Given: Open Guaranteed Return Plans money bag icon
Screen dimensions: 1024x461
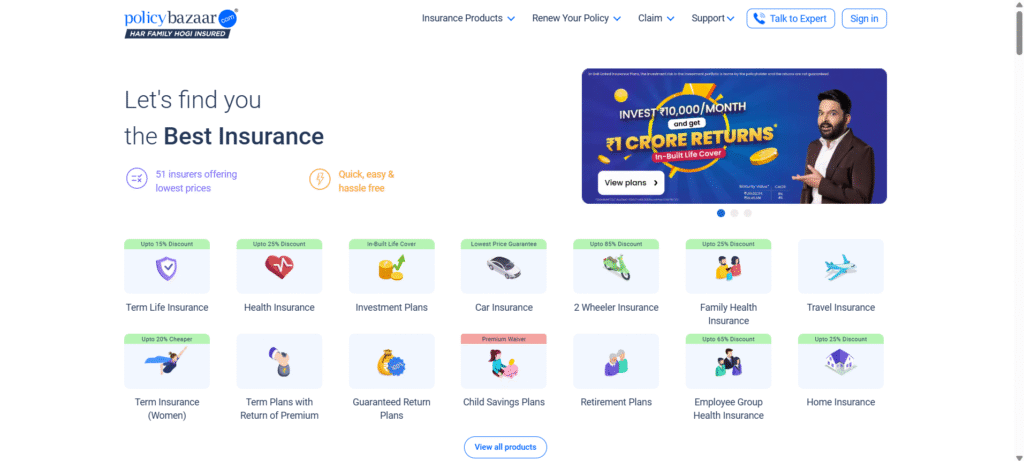Looking at the screenshot, I should (x=391, y=363).
